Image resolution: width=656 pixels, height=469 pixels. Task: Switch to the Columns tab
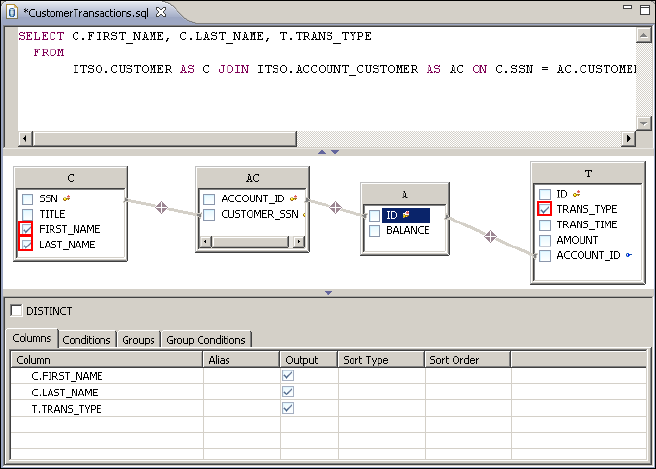(x=32, y=338)
